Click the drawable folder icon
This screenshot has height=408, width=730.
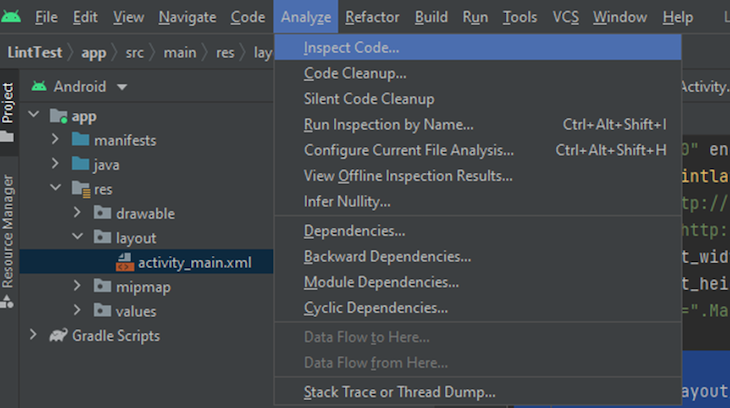[x=103, y=213]
